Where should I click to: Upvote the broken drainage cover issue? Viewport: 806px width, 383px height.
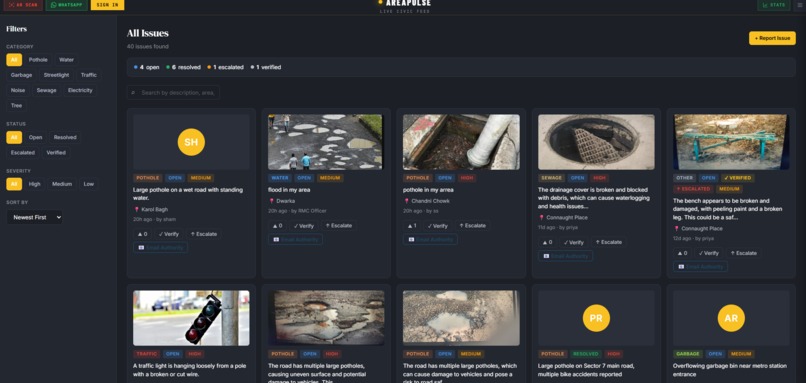point(547,242)
